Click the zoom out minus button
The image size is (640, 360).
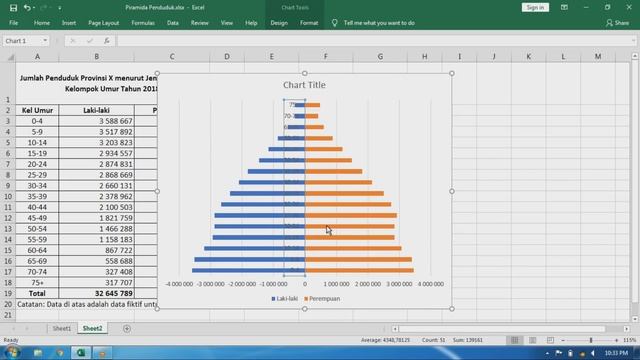click(x=563, y=340)
